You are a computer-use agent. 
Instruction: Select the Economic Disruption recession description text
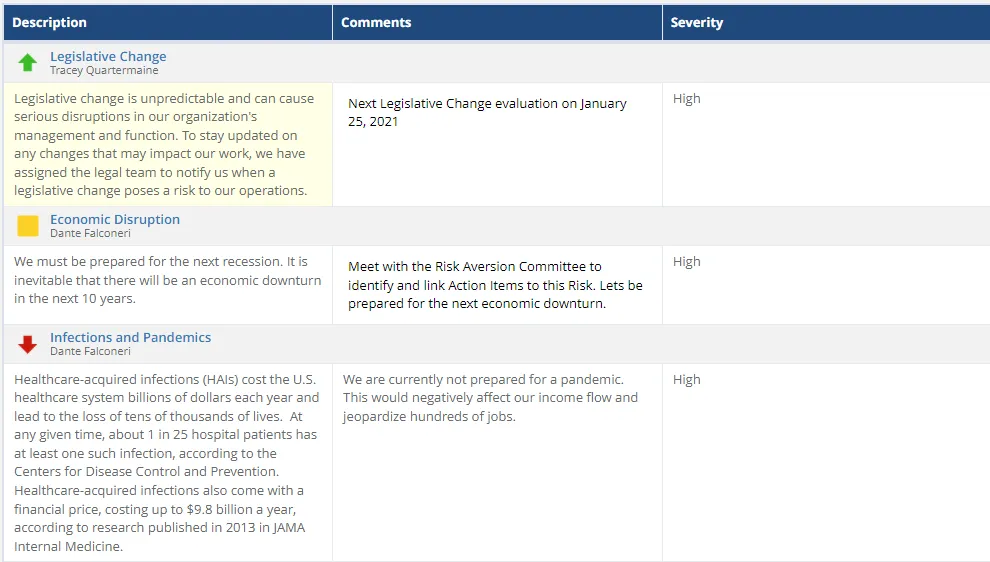pyautogui.click(x=167, y=280)
